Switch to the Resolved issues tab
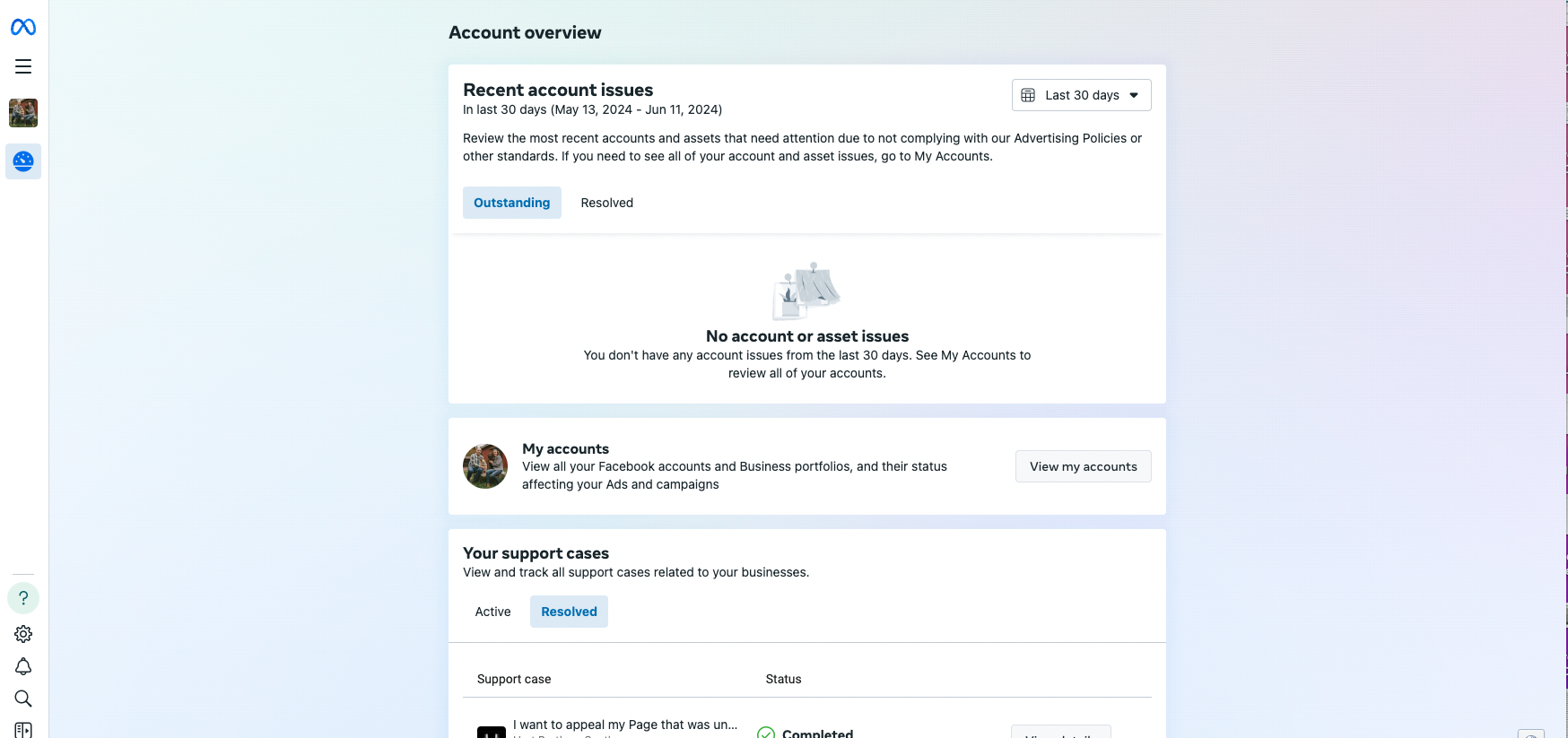 607,203
